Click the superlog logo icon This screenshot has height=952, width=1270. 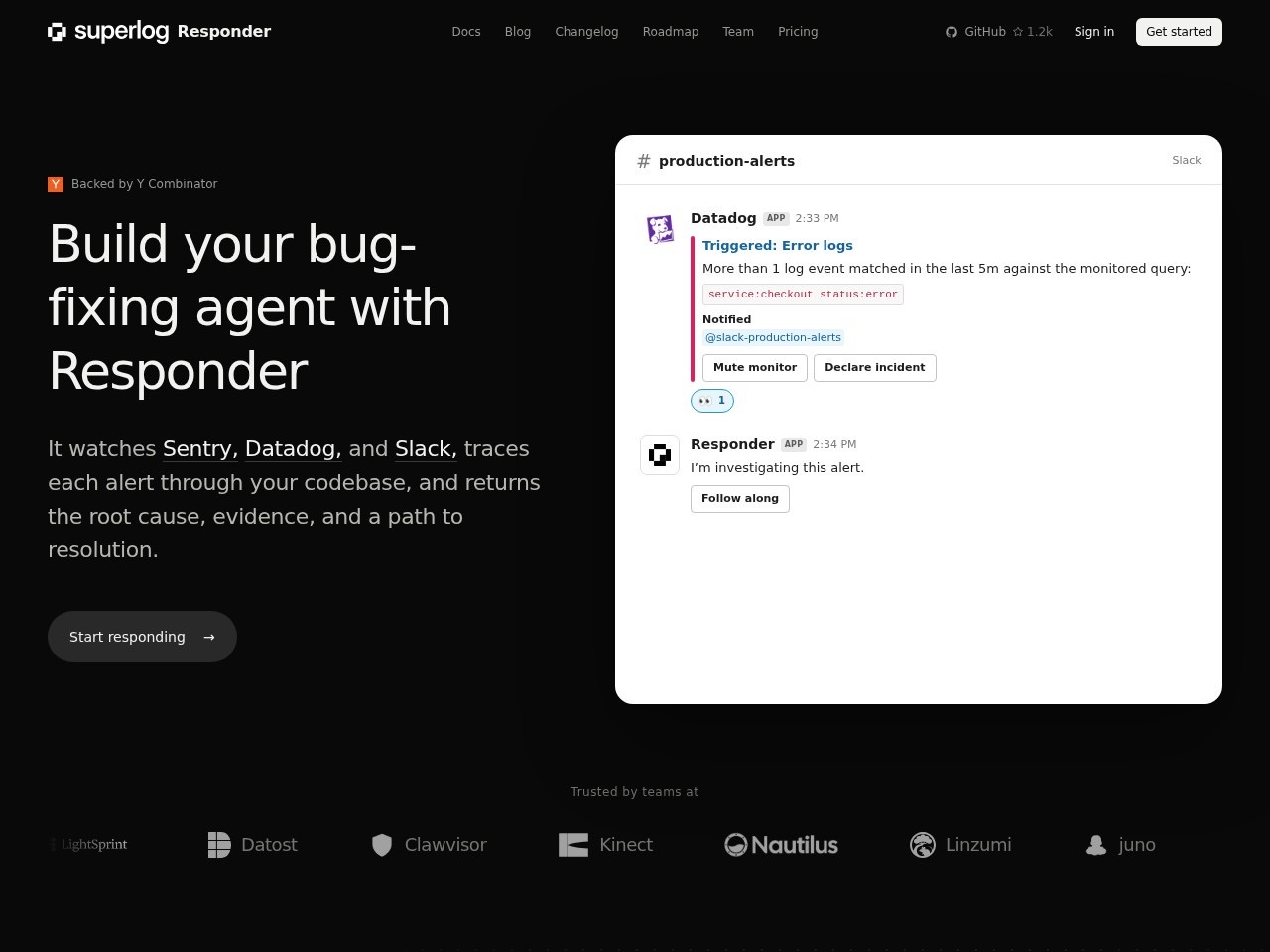click(57, 32)
